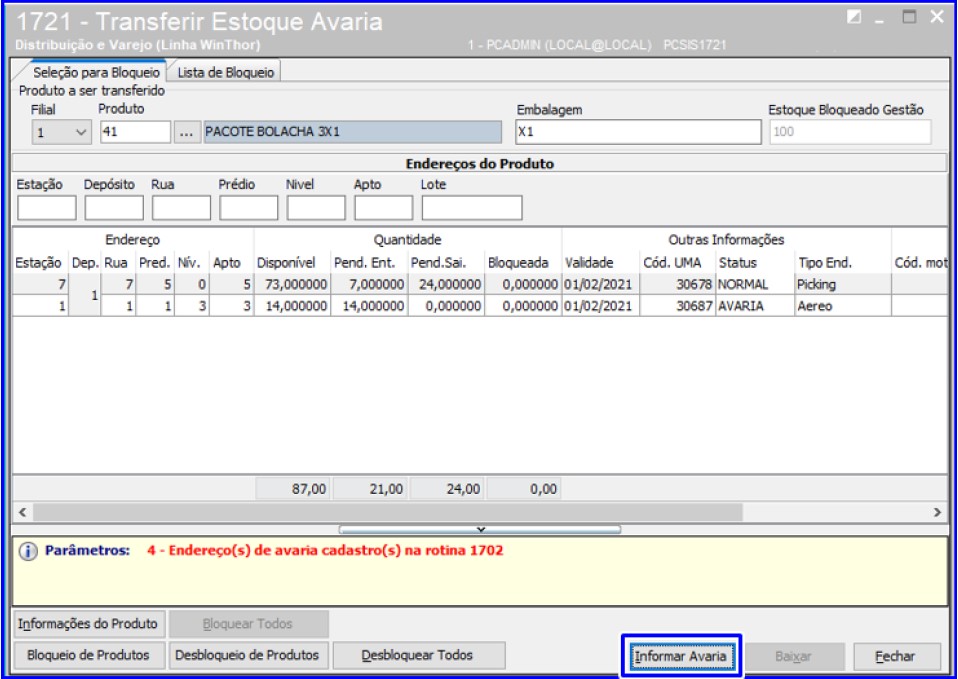Image resolution: width=958 pixels, height=679 pixels.
Task: Select the 73,000000 available quantity cell
Action: tap(292, 285)
